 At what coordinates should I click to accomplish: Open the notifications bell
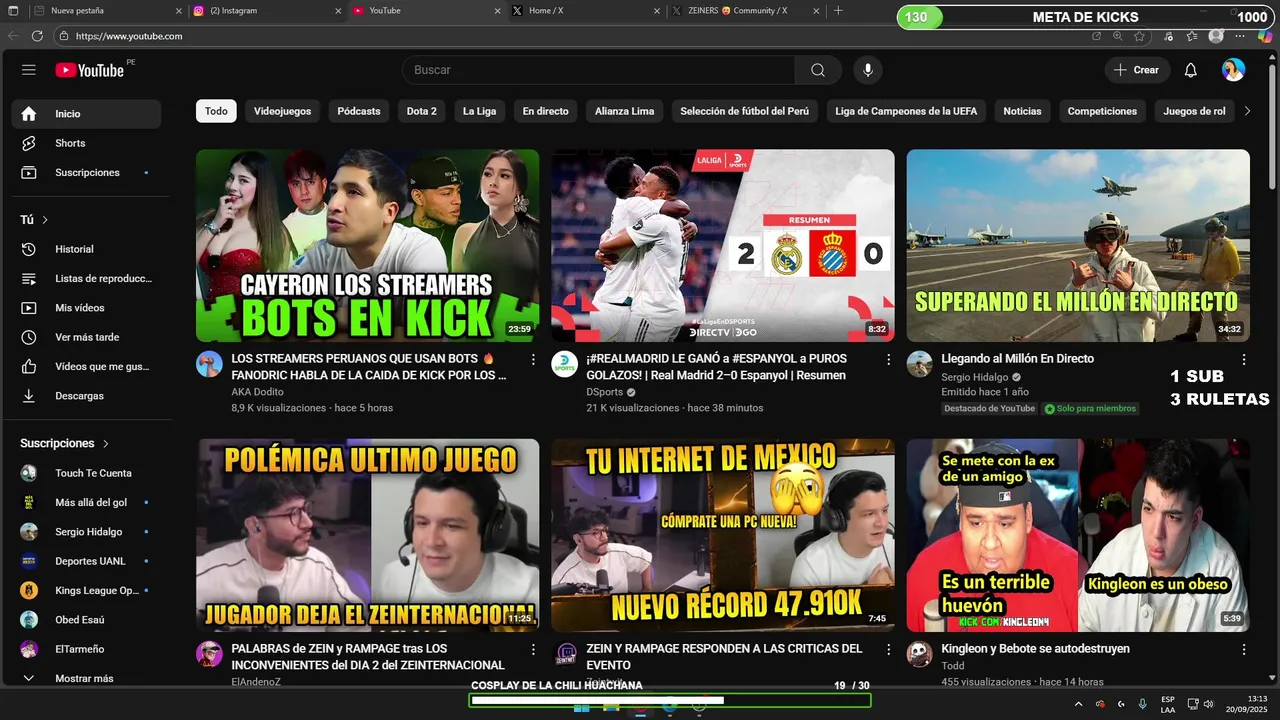1190,70
